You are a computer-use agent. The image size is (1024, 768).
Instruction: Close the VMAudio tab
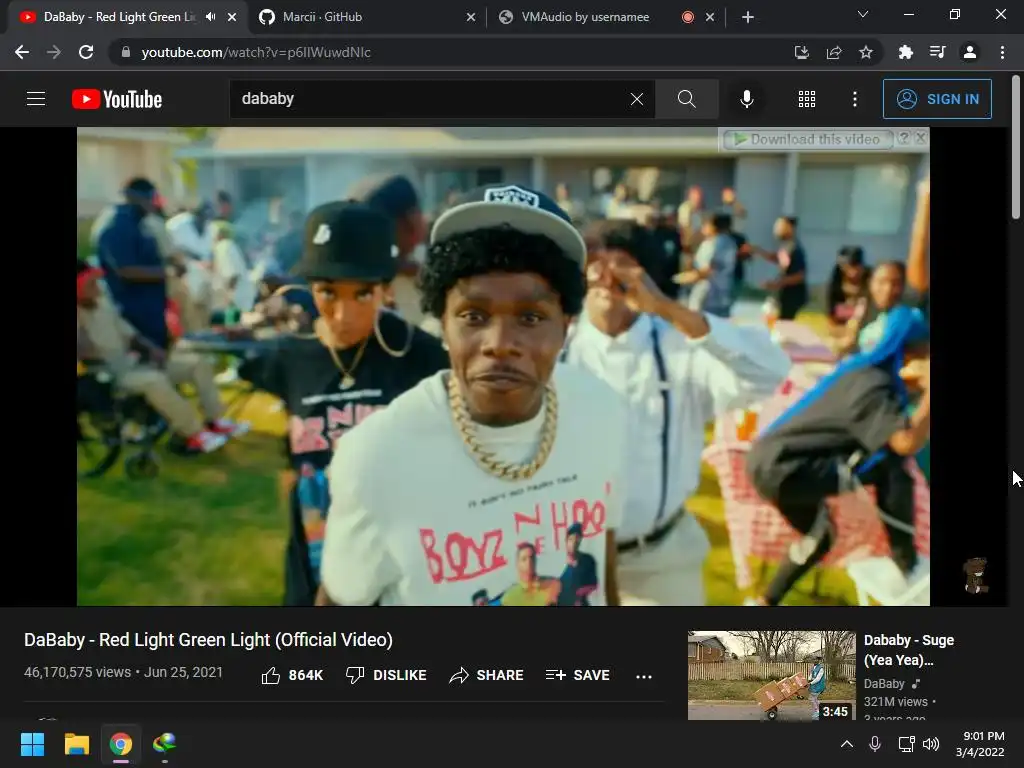tap(710, 17)
